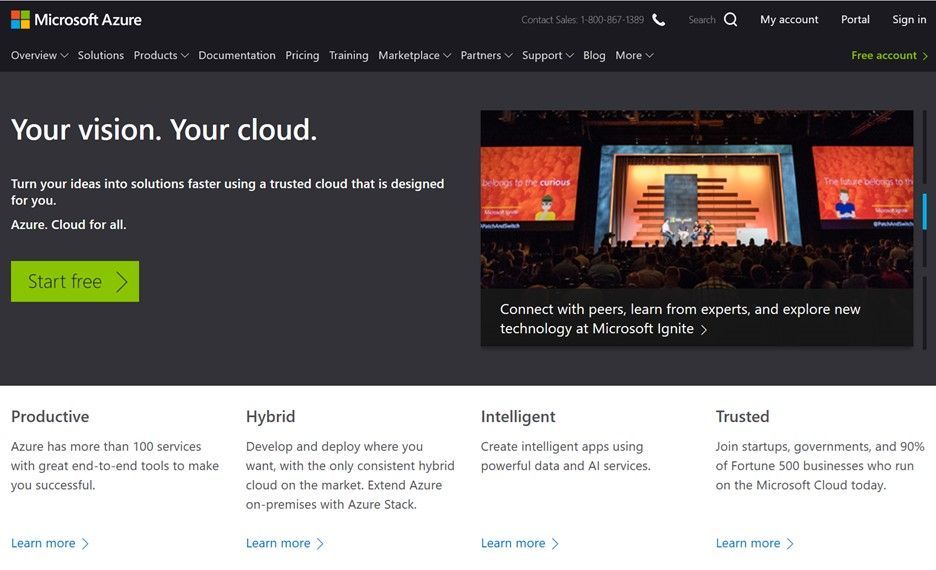Click the arrow after Microsoft Ignite caption
This screenshot has height=570, width=936.
[x=704, y=329]
